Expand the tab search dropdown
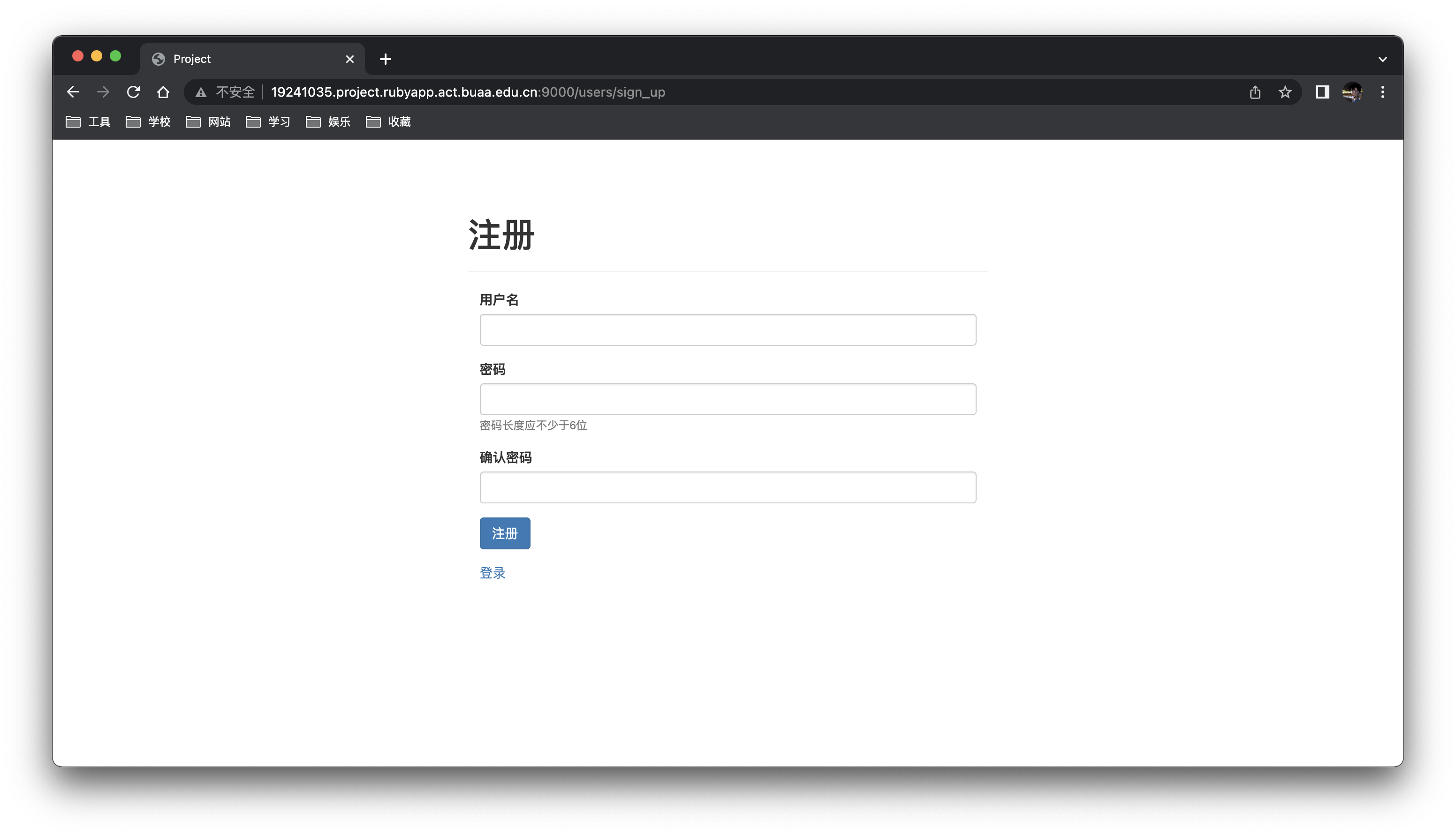The image size is (1456, 836). (x=1382, y=59)
